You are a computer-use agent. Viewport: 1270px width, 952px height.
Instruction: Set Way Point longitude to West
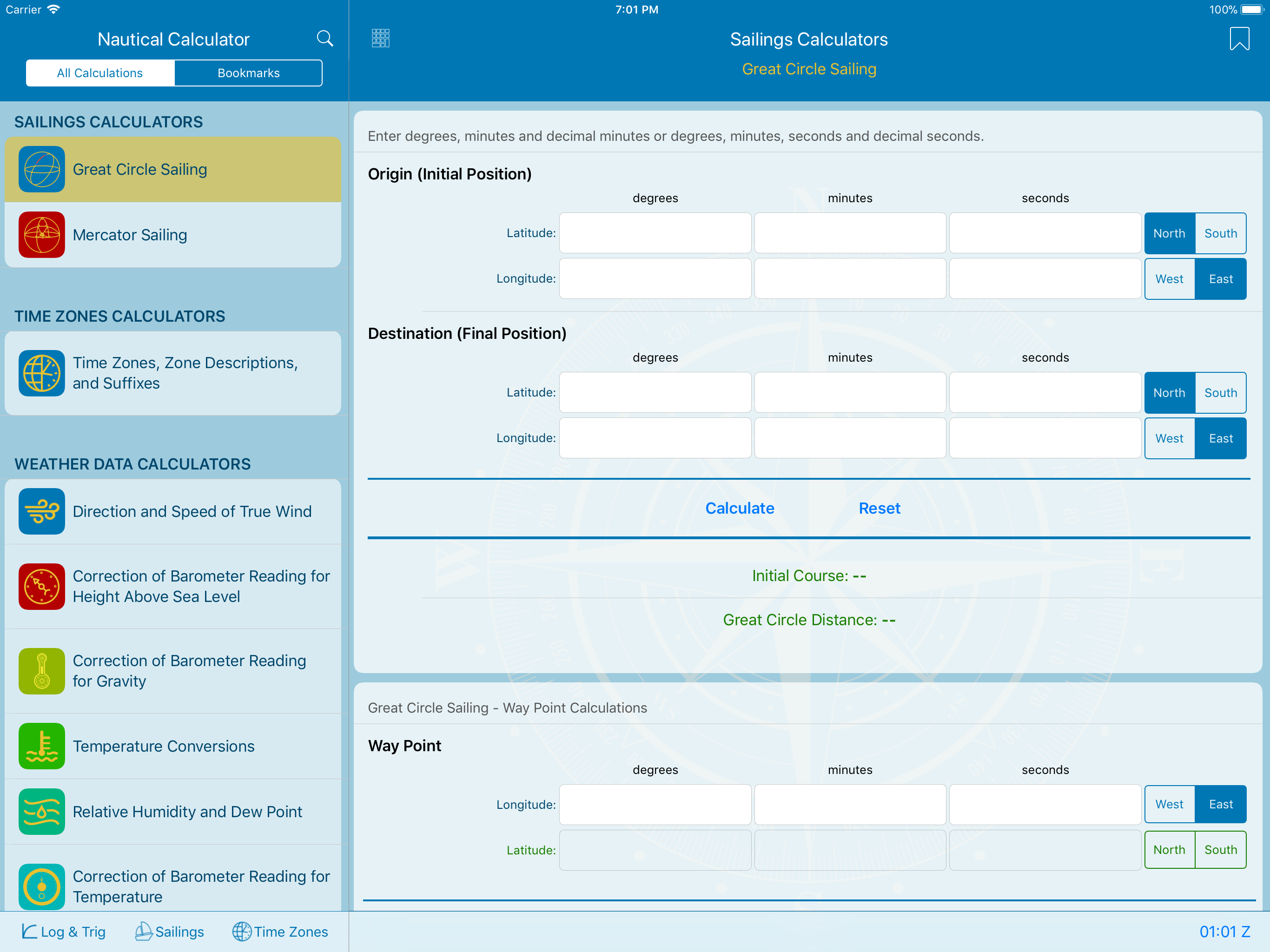point(1169,804)
